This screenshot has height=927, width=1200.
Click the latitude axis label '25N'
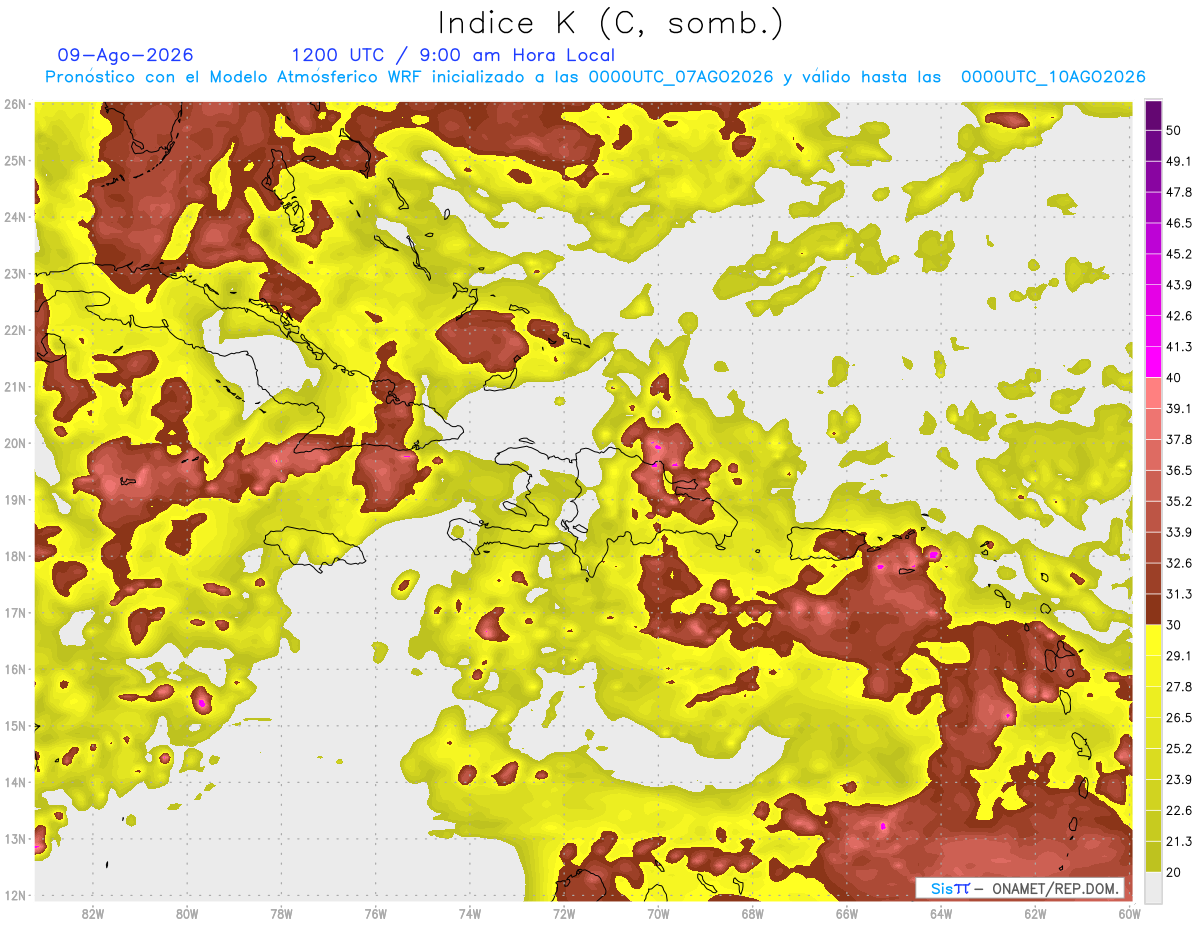(x=15, y=160)
